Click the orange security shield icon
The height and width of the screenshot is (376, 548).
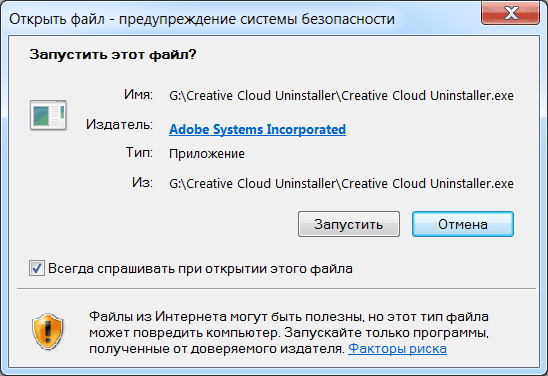click(x=48, y=331)
